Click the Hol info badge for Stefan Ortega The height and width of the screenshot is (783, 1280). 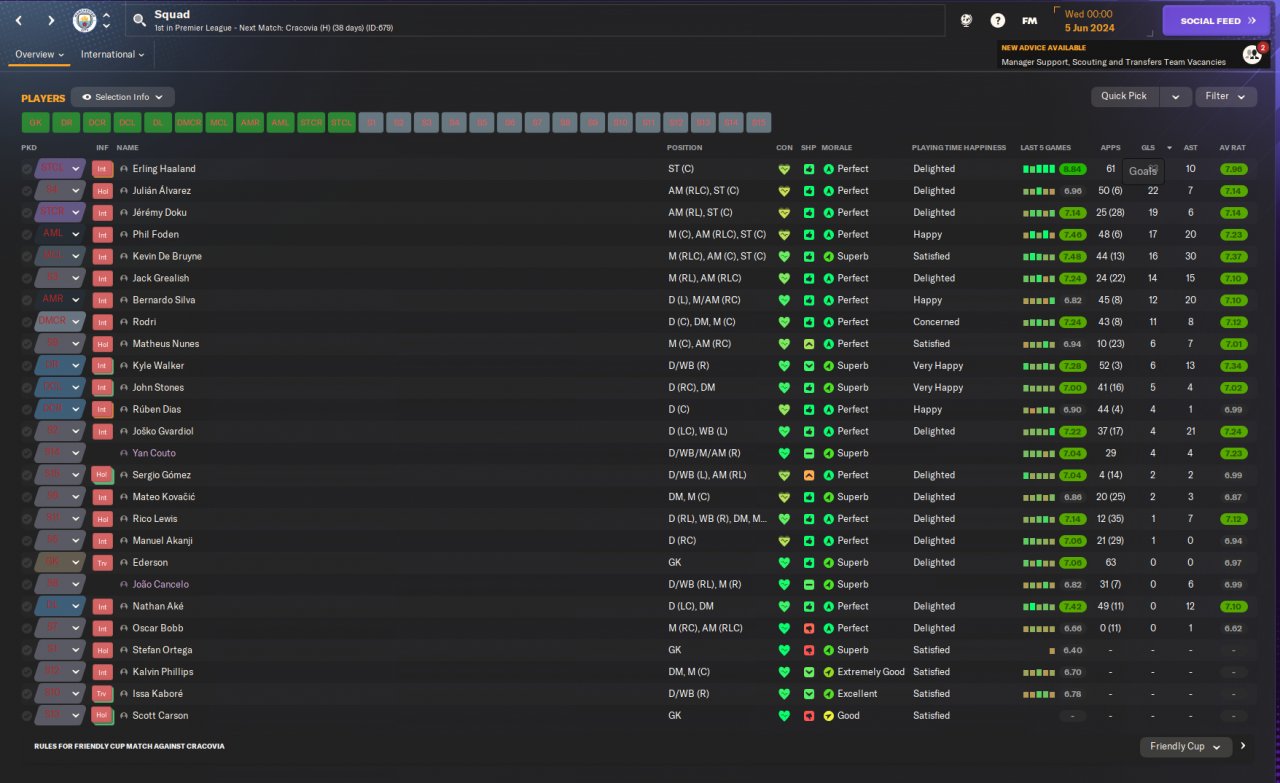[x=102, y=650]
